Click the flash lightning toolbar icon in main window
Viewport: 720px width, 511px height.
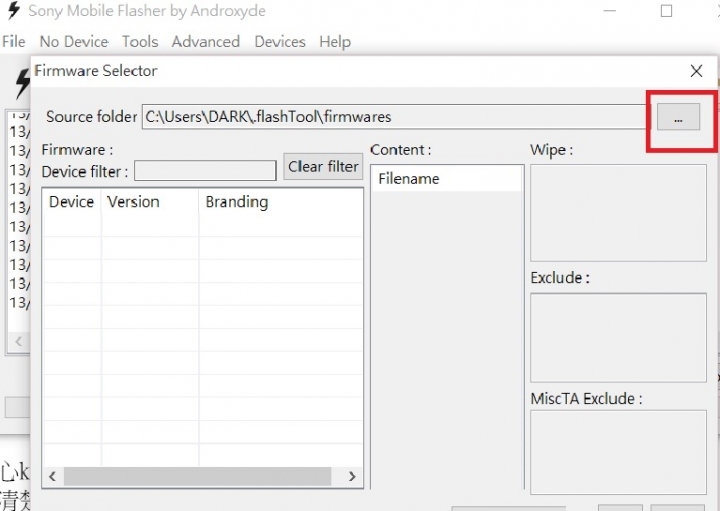tap(22, 84)
